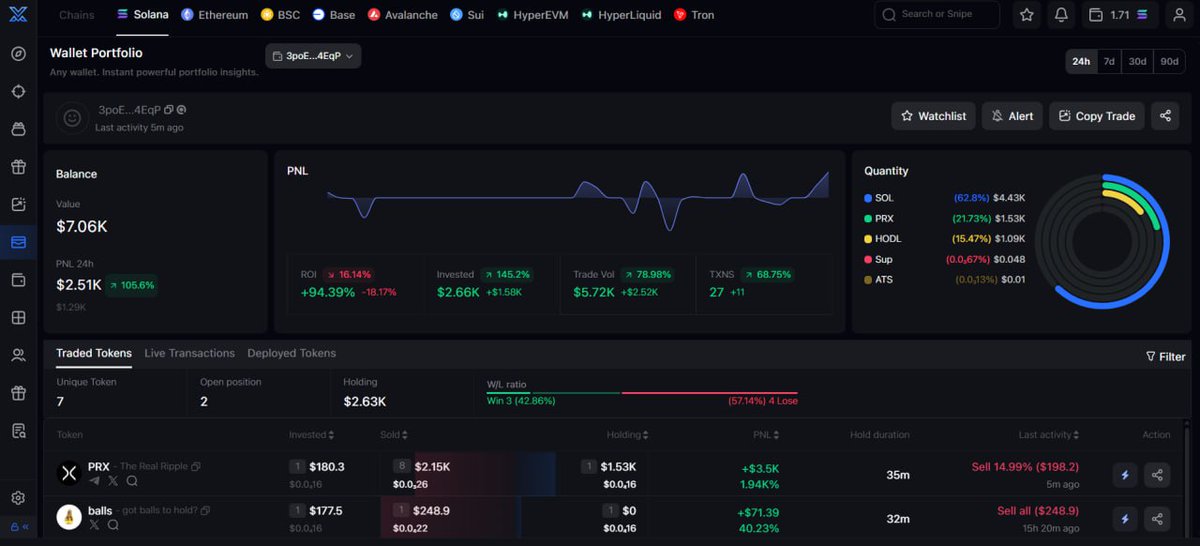The width and height of the screenshot is (1200, 546).
Task: Select 7d time range
Action: [1109, 61]
